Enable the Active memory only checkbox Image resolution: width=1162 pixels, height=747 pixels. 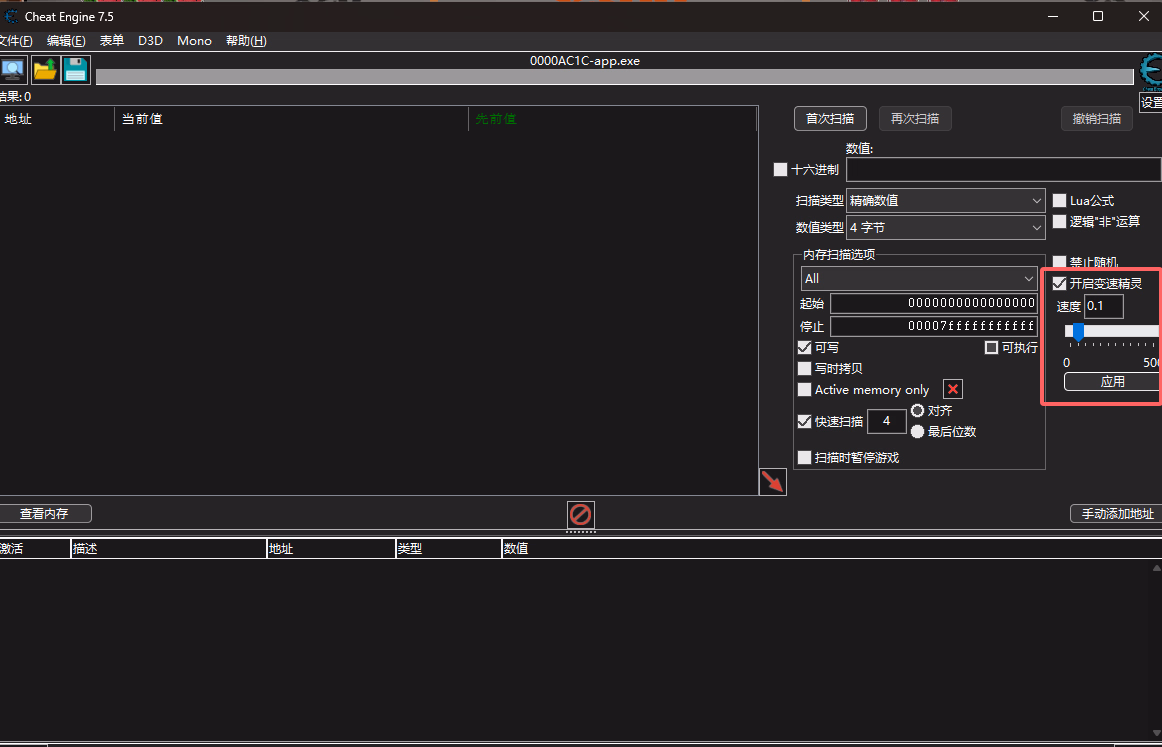[804, 390]
